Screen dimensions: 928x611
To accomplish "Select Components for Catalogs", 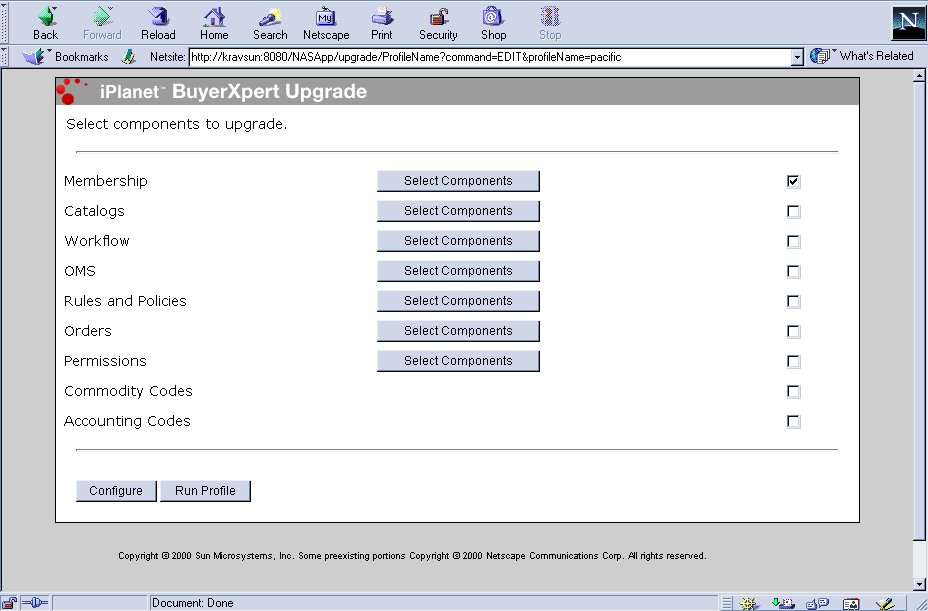I will pos(458,211).
